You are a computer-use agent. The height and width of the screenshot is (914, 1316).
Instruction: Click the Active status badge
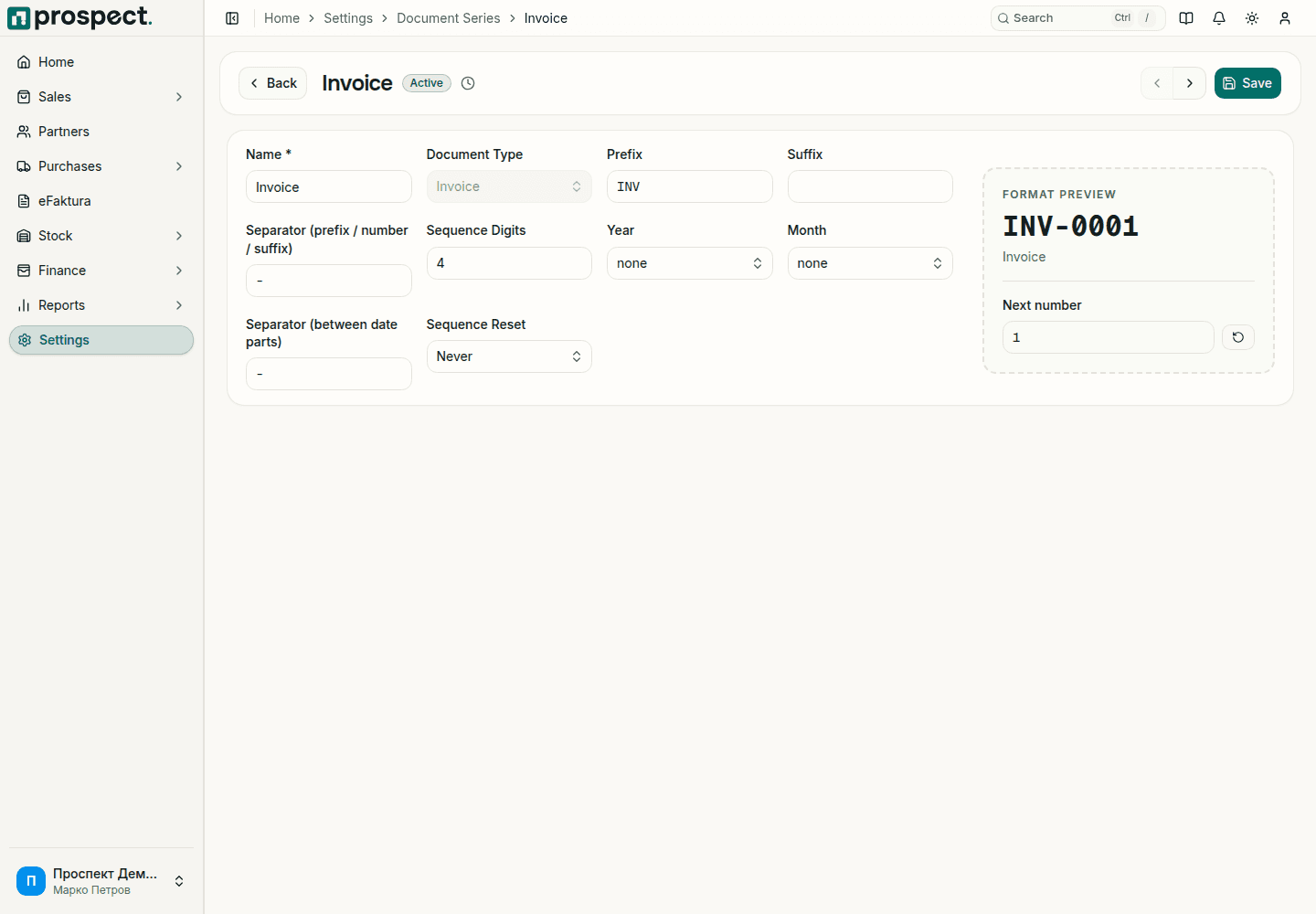[x=427, y=83]
